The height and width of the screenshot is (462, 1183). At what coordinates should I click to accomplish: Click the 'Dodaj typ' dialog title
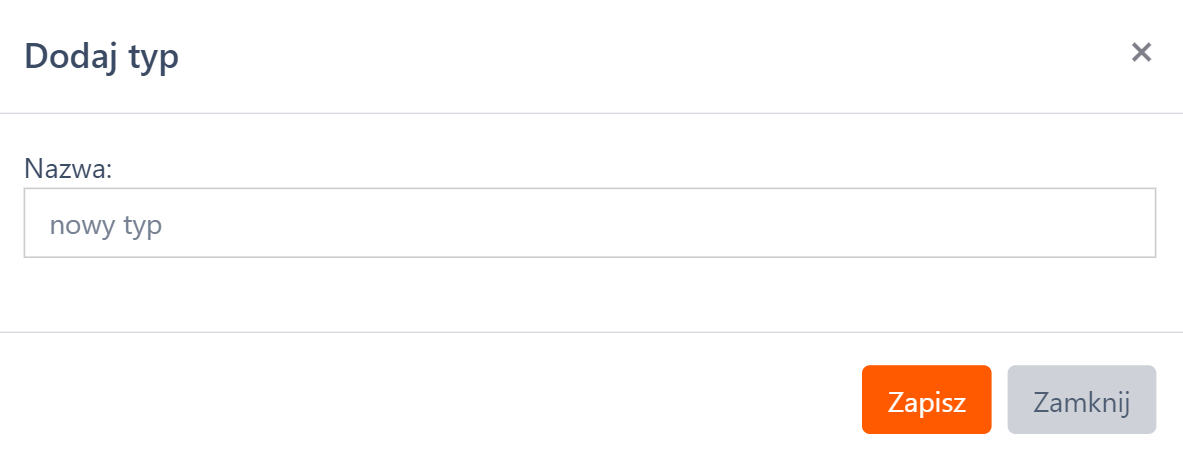tap(101, 56)
